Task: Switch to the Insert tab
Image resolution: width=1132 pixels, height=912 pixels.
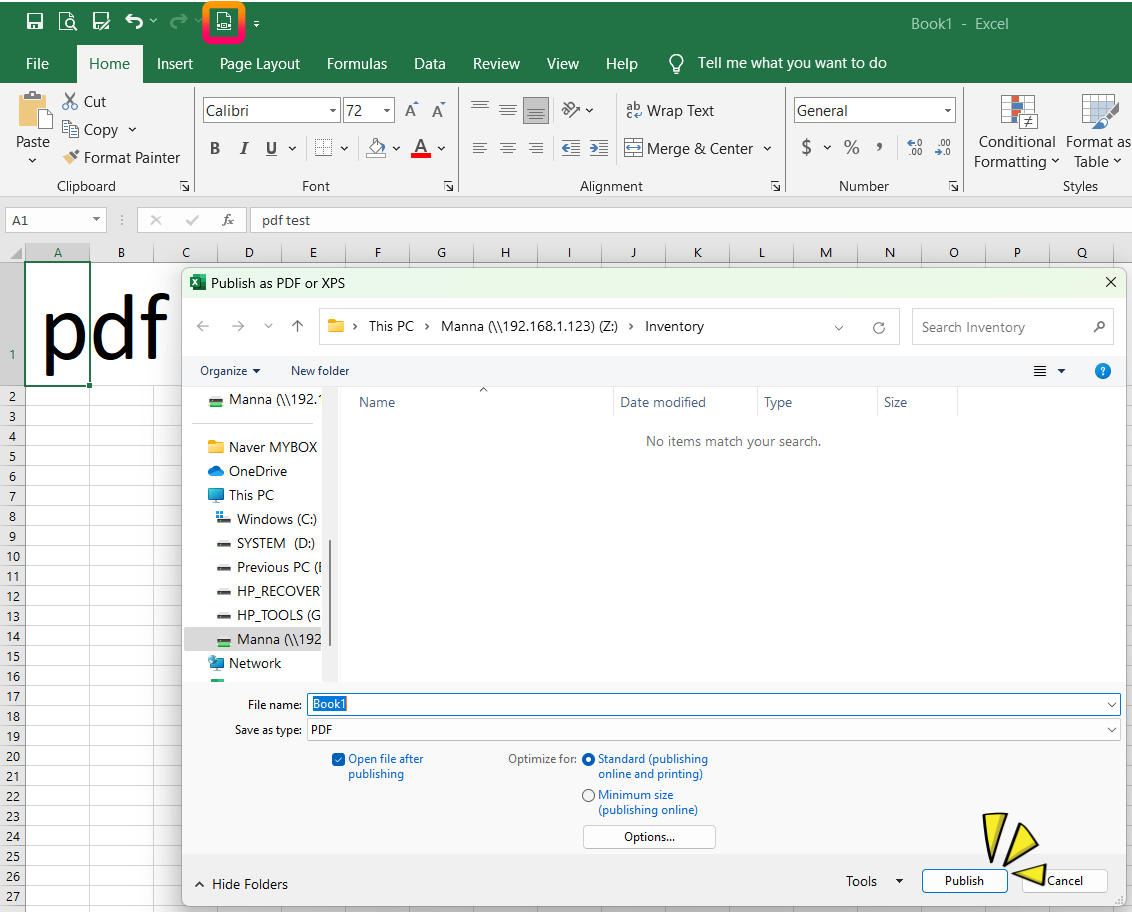Action: point(175,64)
